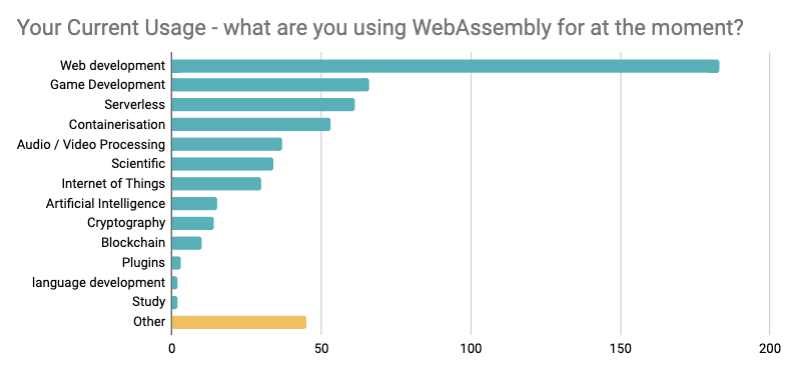Click the small Plugins bar
The width and height of the screenshot is (786, 369).
[x=176, y=263]
